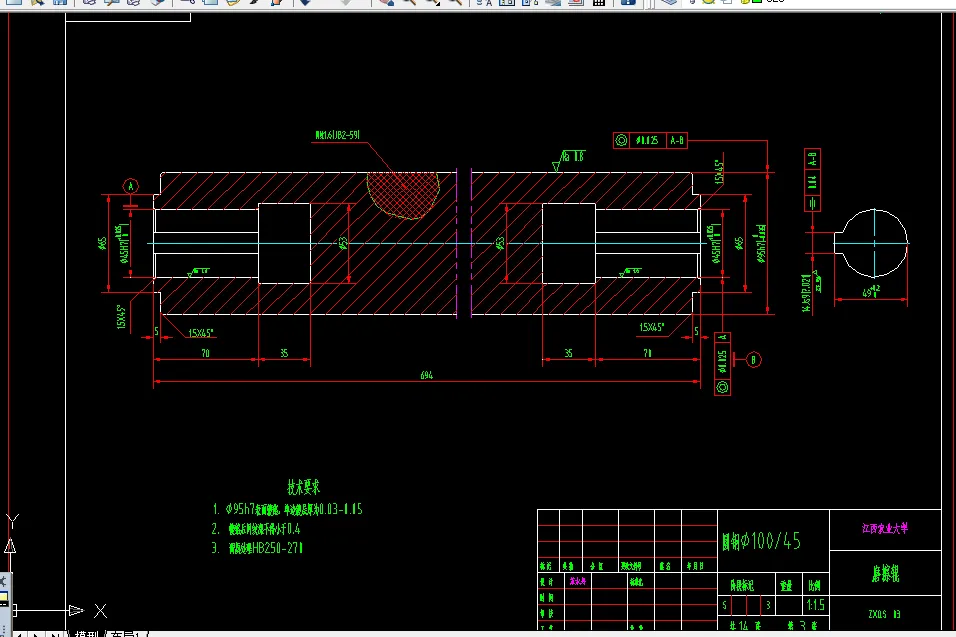Click the 江西农业大学 title block text
The image size is (956, 637).
(x=885, y=528)
